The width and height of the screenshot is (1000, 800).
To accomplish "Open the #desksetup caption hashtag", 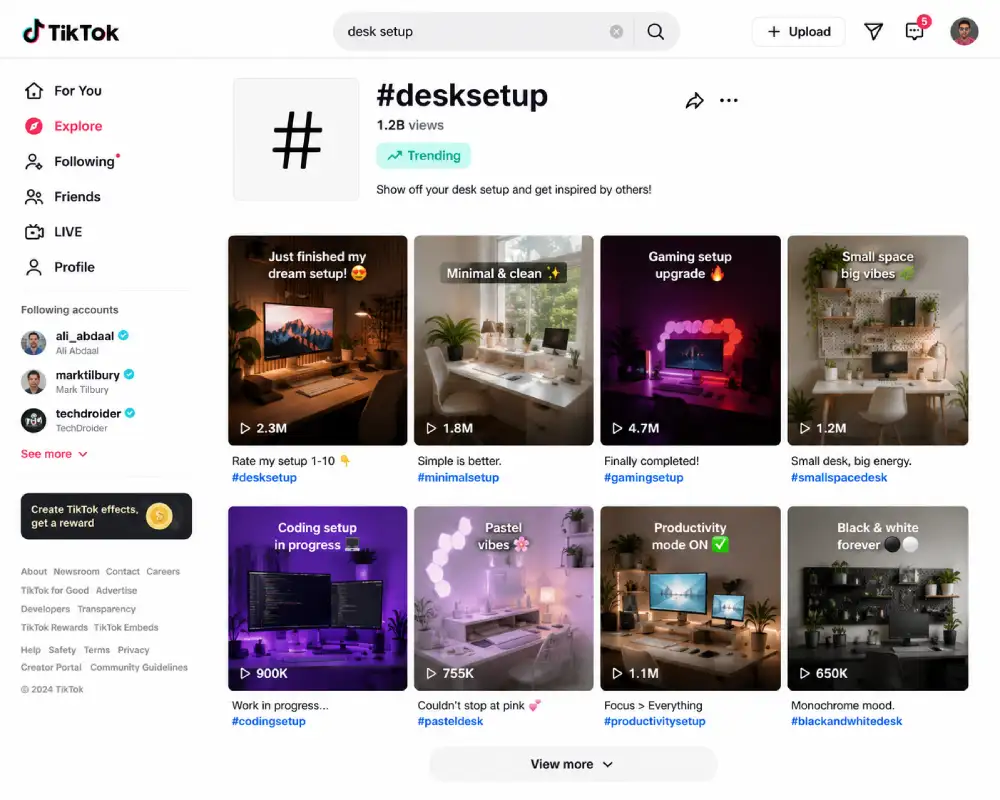I will tap(264, 477).
